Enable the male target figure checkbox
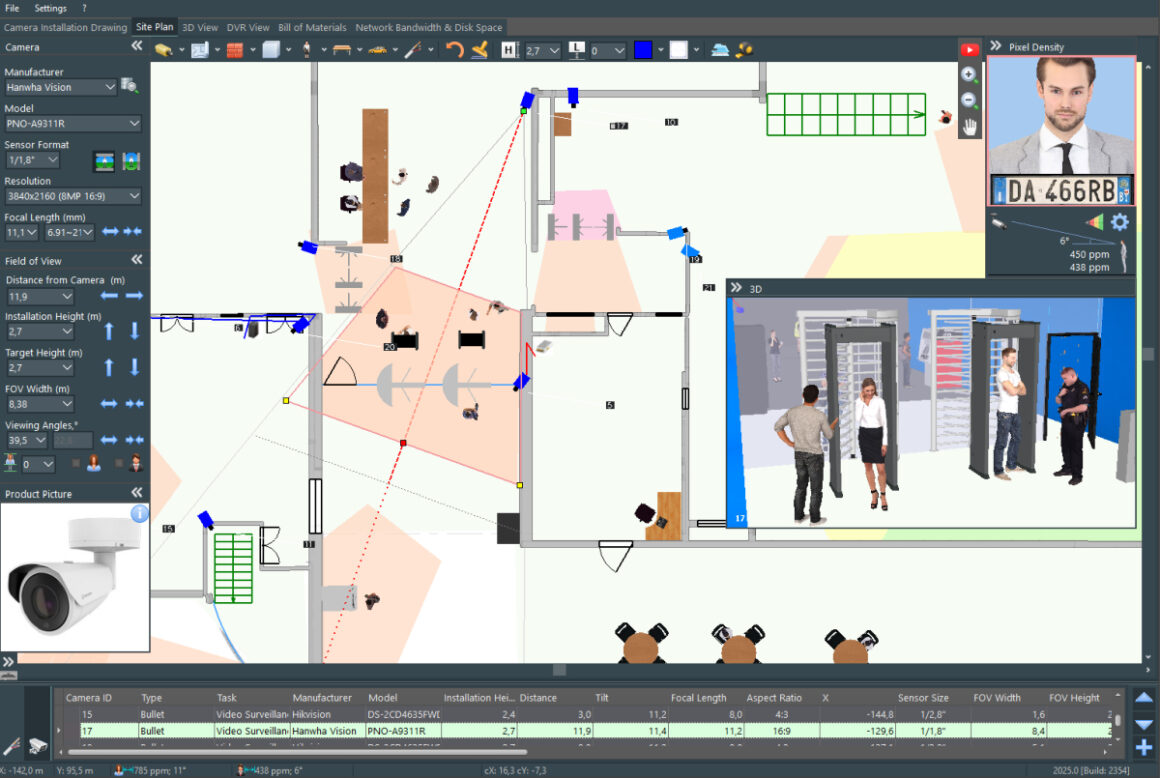 117,462
